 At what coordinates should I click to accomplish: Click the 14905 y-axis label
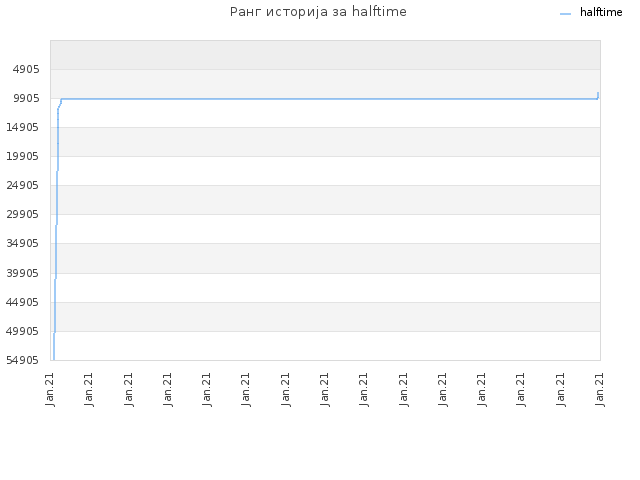click(22, 127)
